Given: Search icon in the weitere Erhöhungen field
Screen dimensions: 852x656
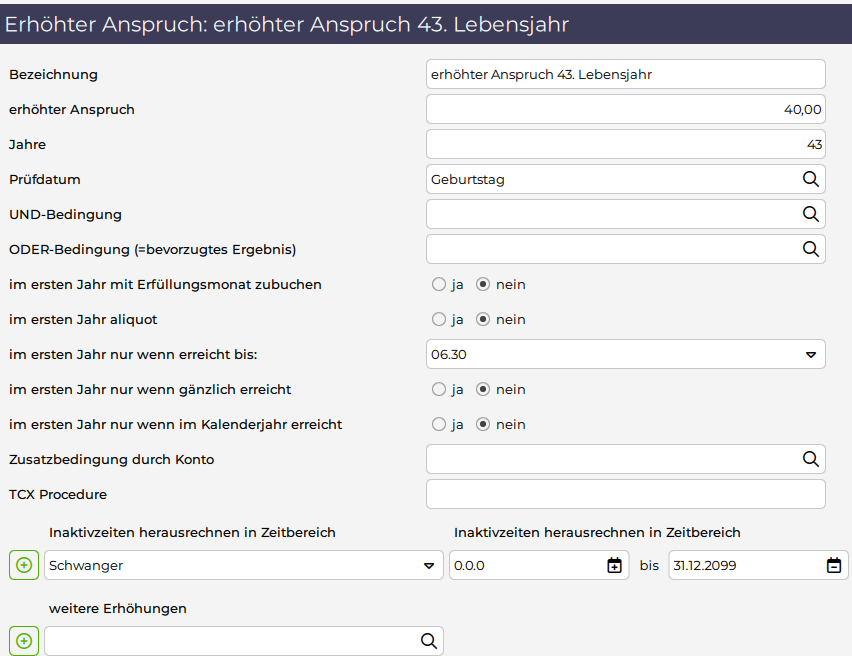Looking at the screenshot, I should click(428, 641).
